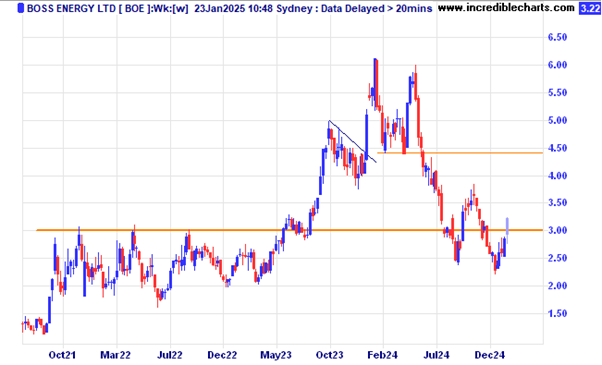Click the 5.50 price axis label
The image size is (602, 365).
point(557,93)
